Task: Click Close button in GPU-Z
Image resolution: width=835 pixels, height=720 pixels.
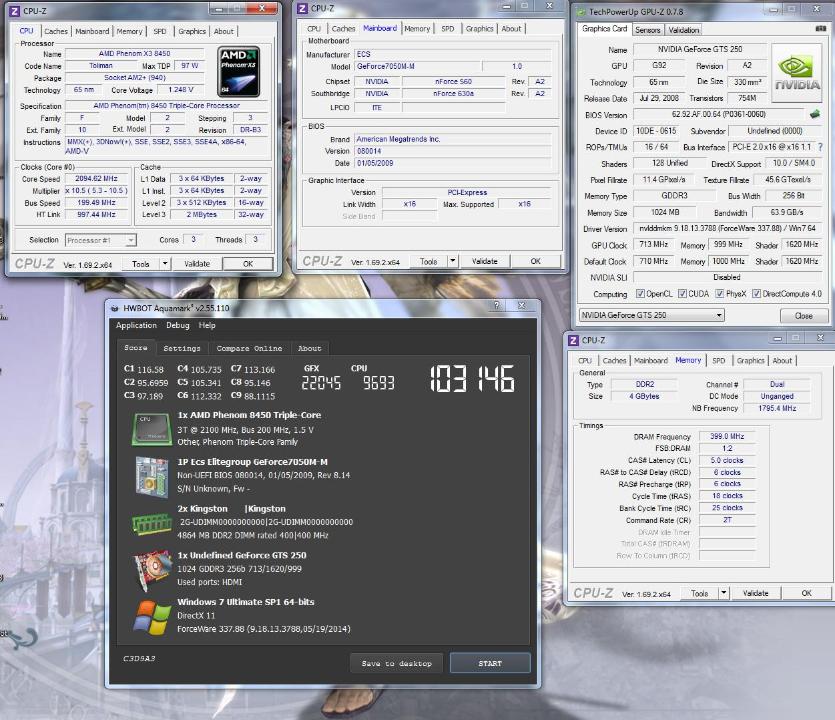Action: [x=804, y=315]
